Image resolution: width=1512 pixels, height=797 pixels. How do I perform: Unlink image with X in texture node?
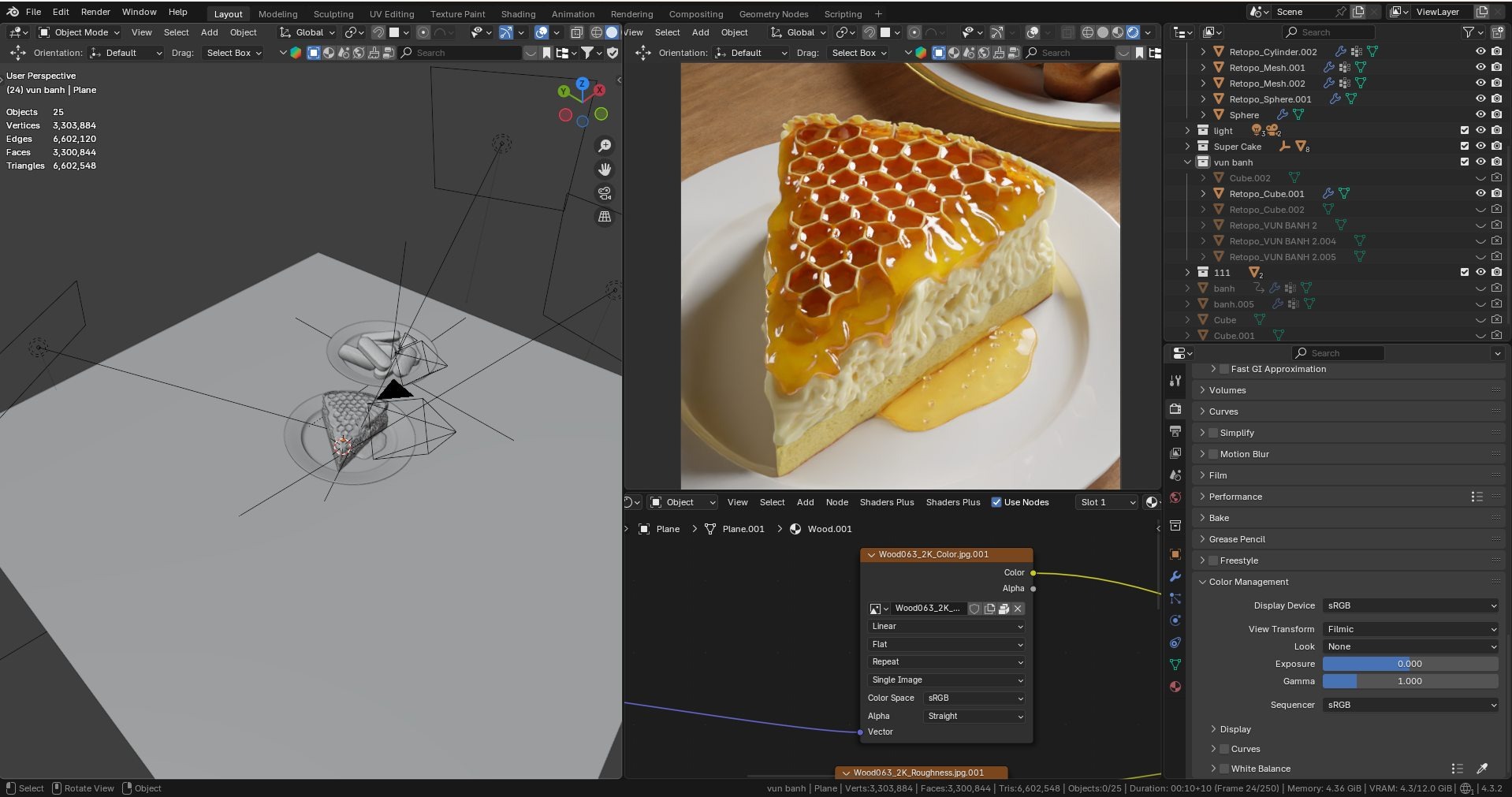point(1018,609)
